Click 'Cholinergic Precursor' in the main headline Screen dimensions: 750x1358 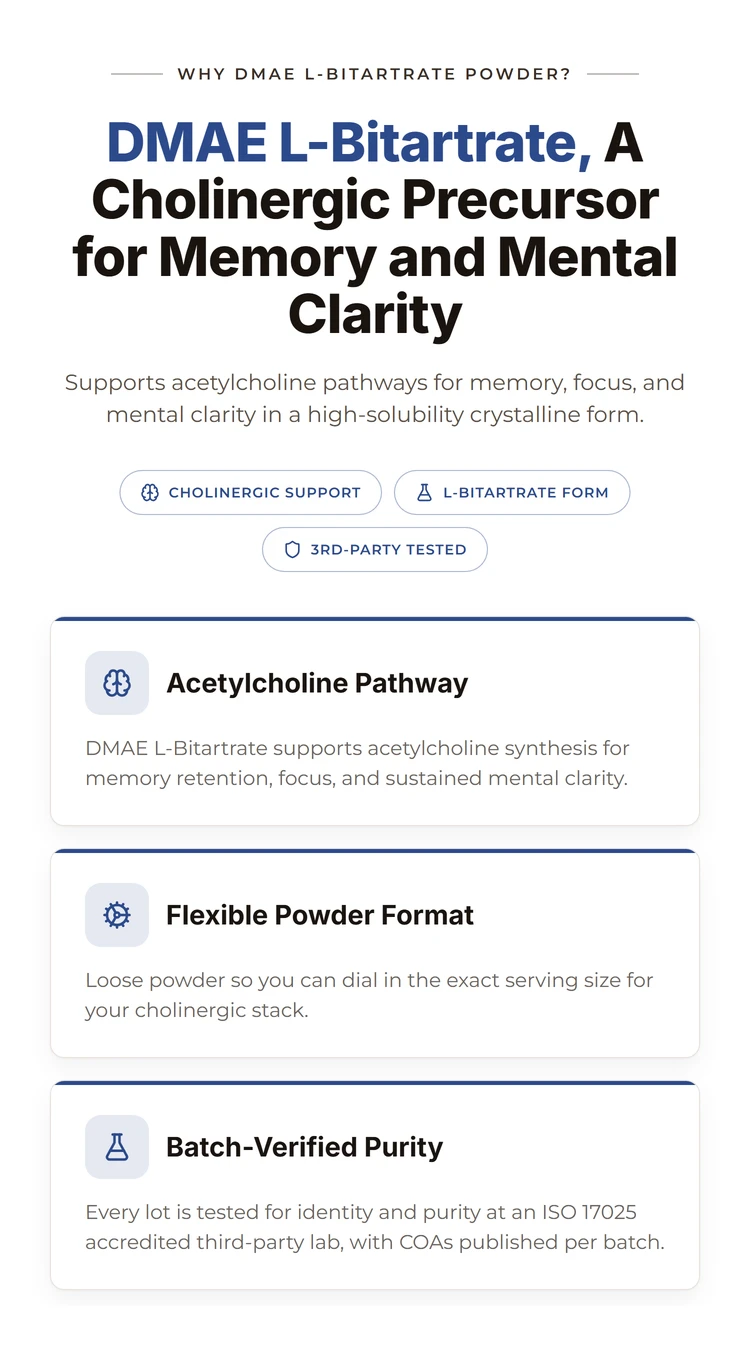point(375,200)
